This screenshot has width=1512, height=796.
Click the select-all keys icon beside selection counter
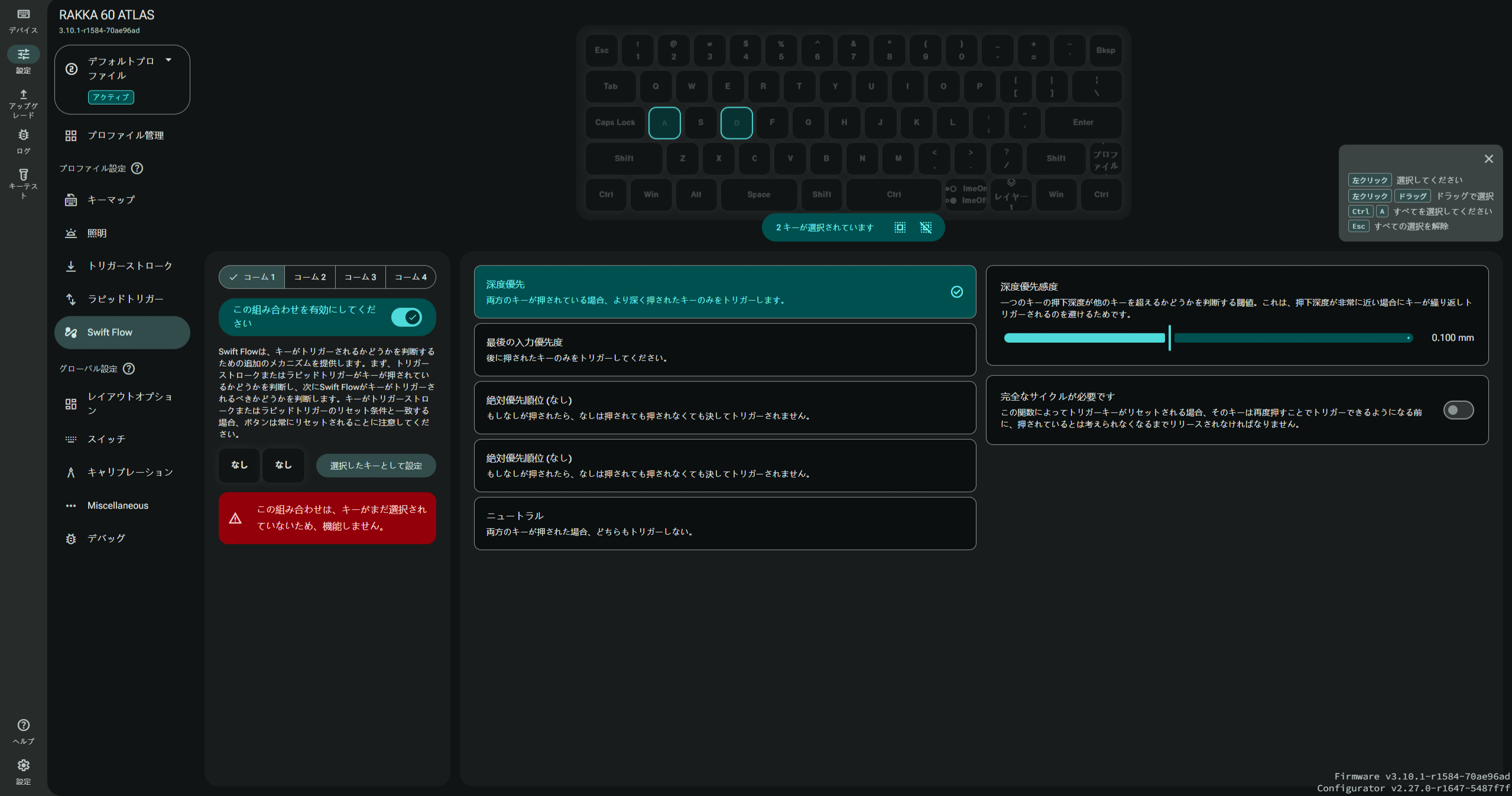click(x=899, y=228)
